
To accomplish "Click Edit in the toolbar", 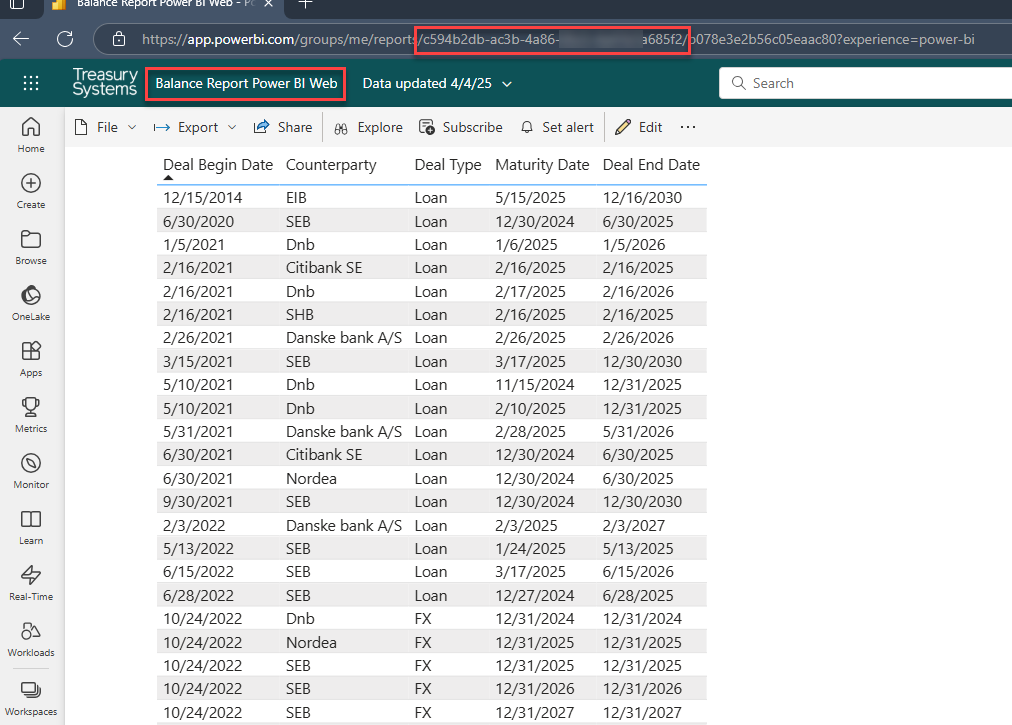I will [638, 127].
